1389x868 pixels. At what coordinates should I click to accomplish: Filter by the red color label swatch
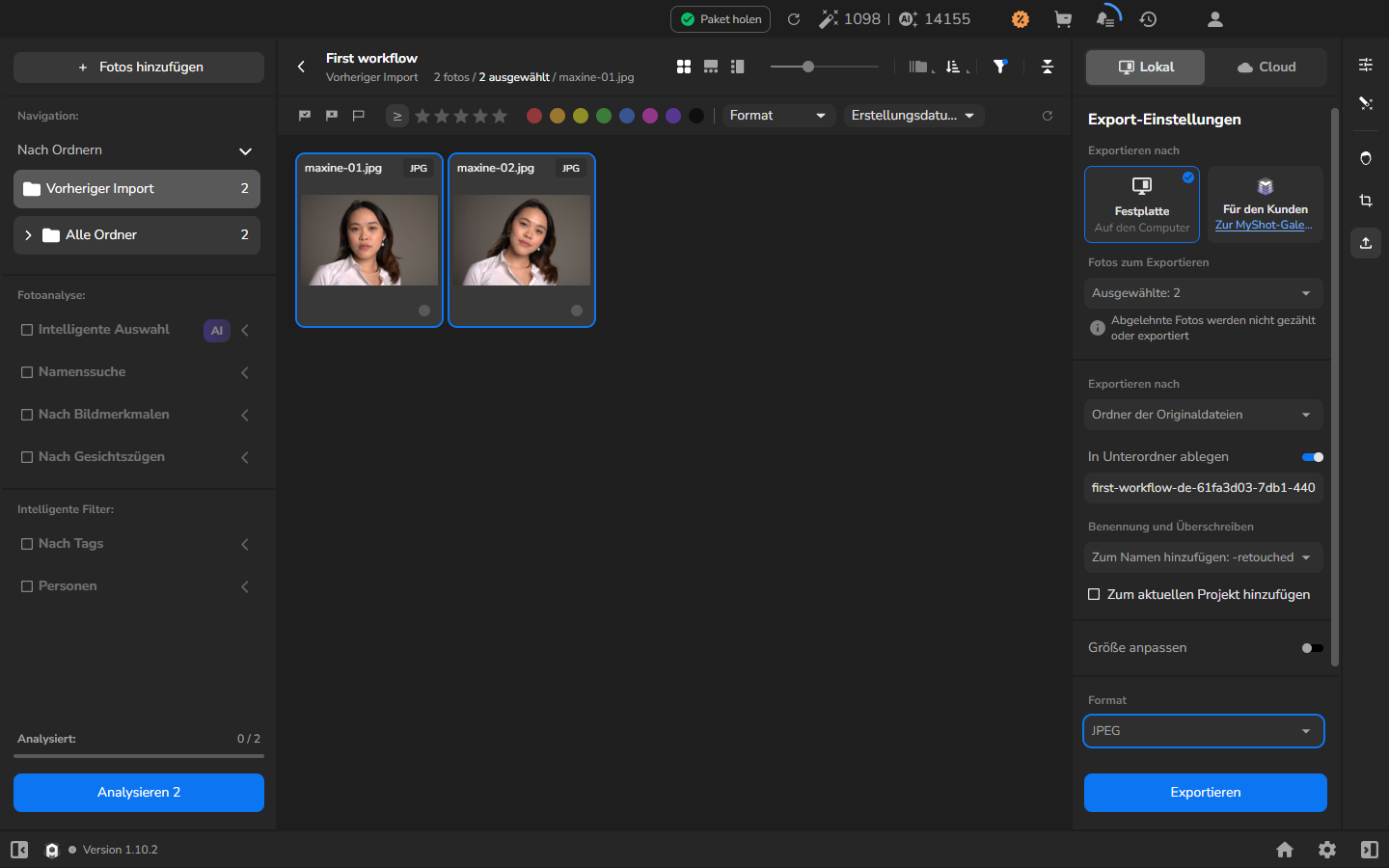(534, 116)
